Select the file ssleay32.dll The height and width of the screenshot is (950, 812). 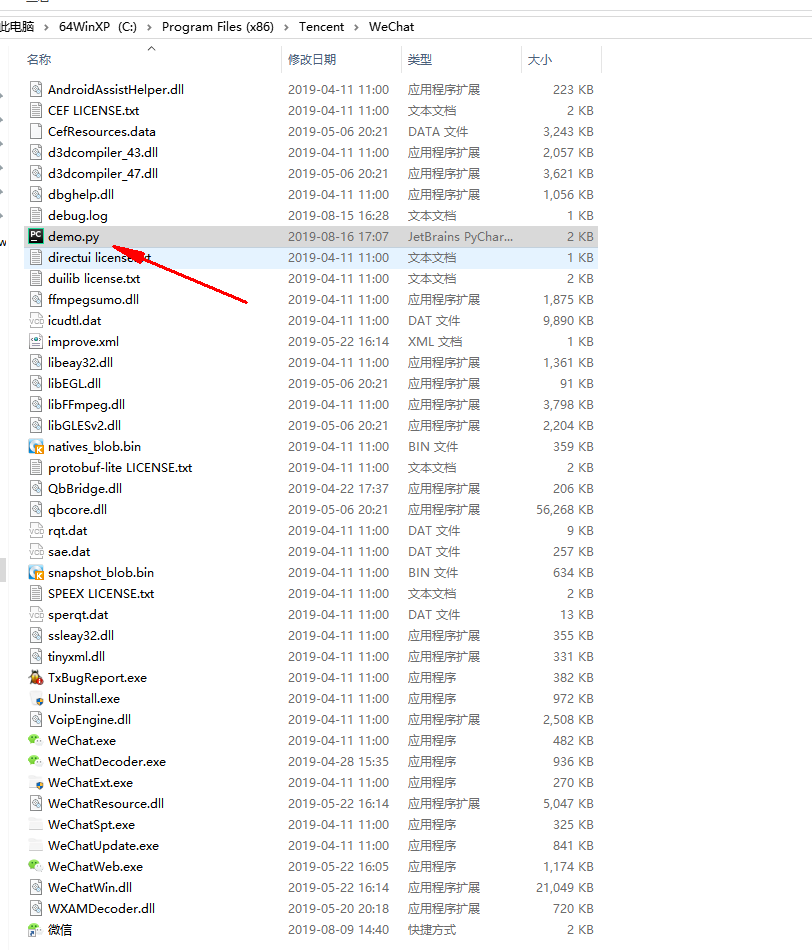click(81, 636)
